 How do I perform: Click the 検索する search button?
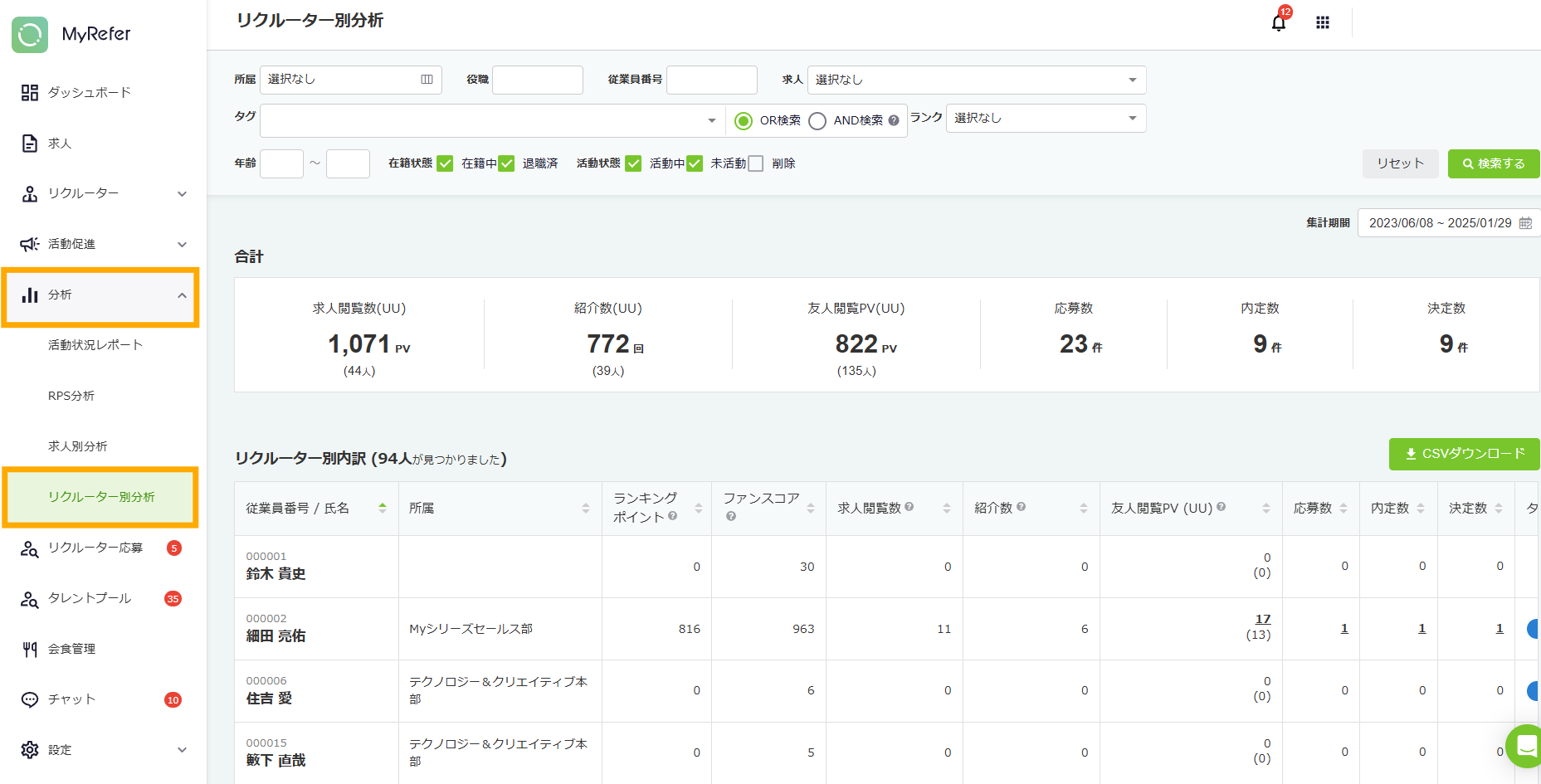click(x=1493, y=163)
